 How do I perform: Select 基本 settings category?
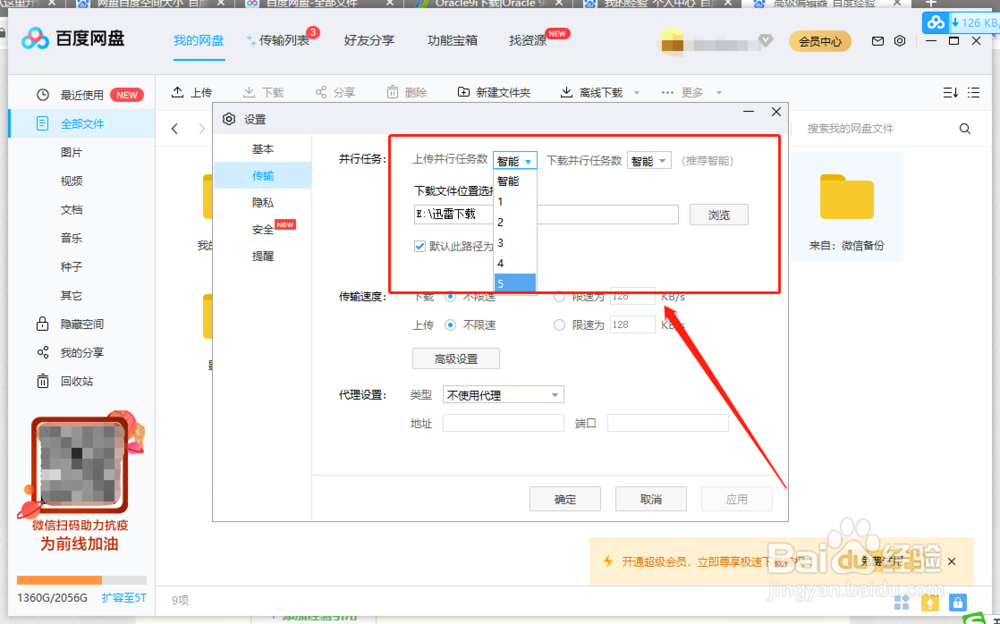(x=263, y=149)
